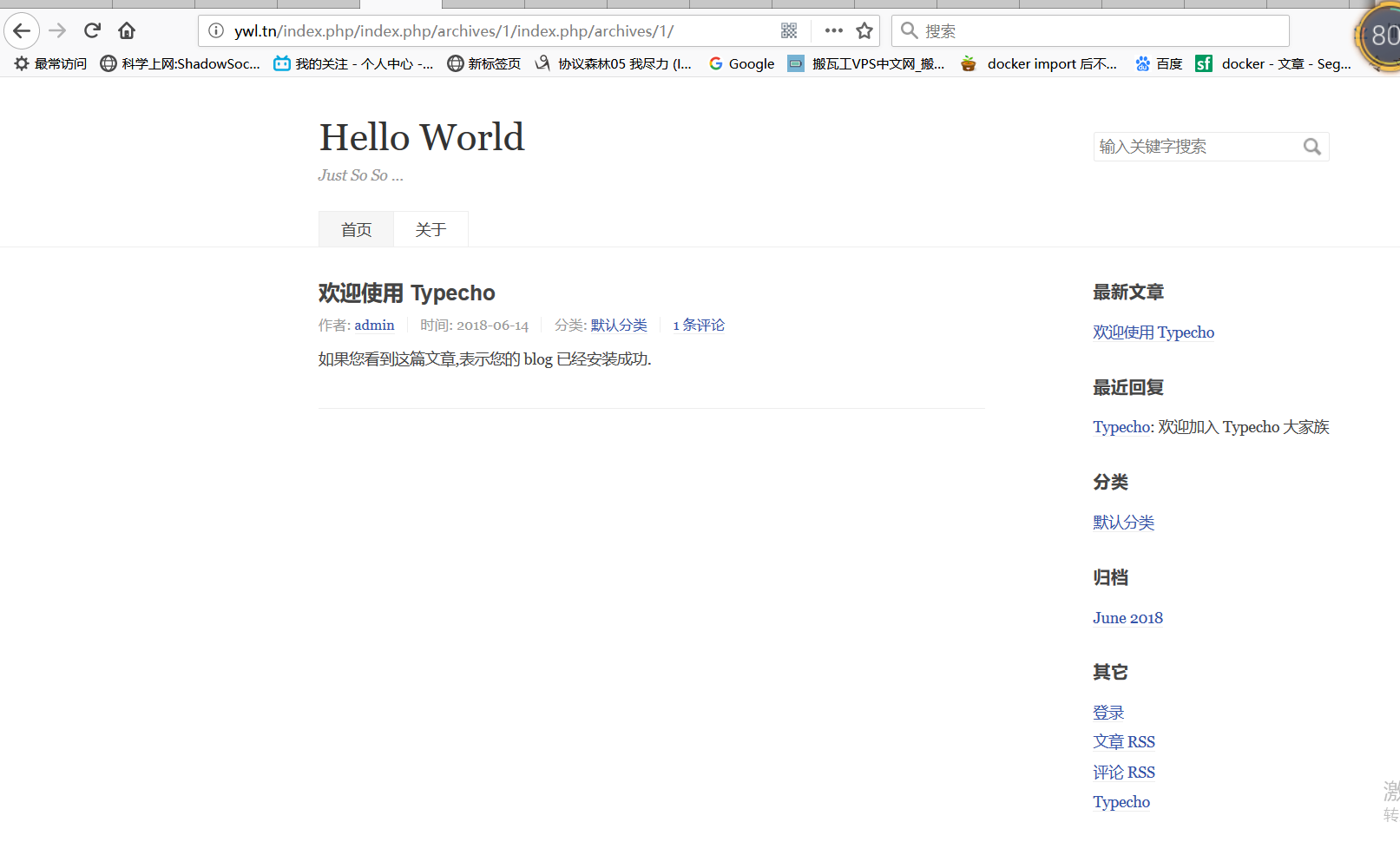This screenshot has width=1400, height=842.
Task: Open page actions three-dot menu
Action: pos(833,31)
